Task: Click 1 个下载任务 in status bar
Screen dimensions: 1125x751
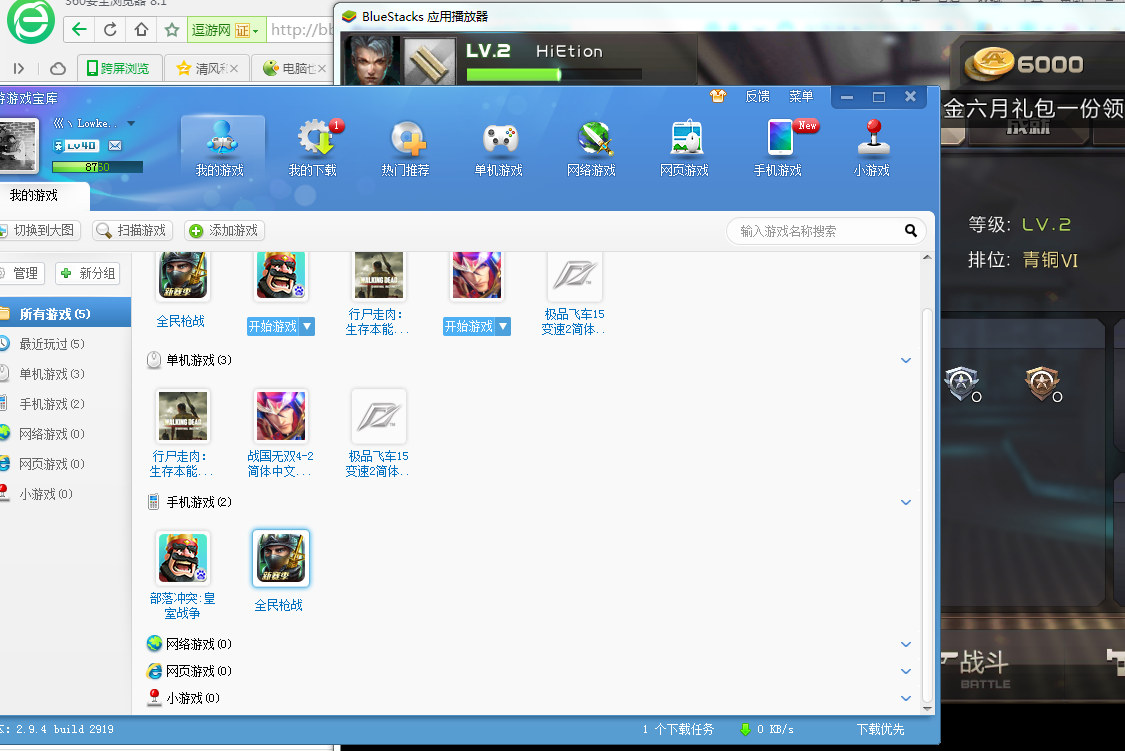Action: [678, 729]
